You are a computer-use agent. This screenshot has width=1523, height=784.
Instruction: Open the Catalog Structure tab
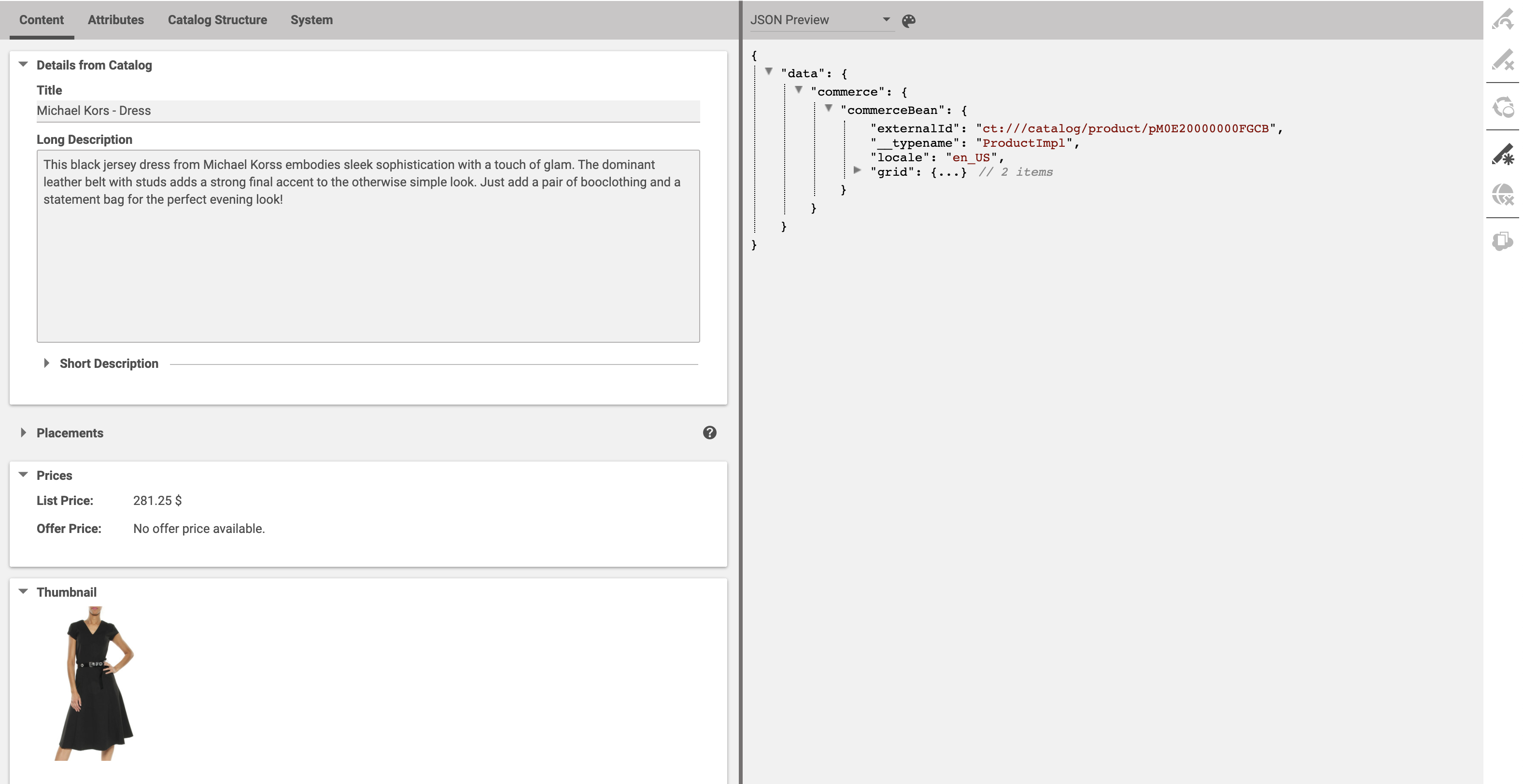(x=217, y=19)
